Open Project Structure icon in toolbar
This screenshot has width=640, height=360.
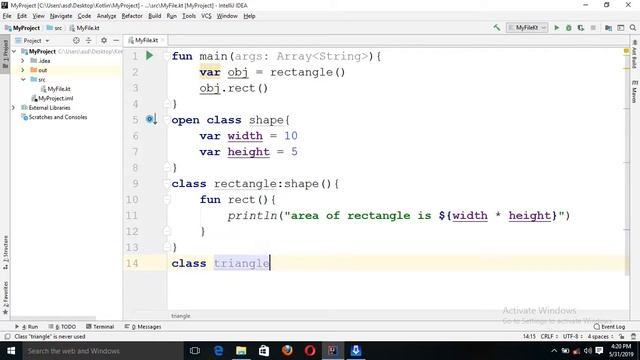tap(608, 28)
